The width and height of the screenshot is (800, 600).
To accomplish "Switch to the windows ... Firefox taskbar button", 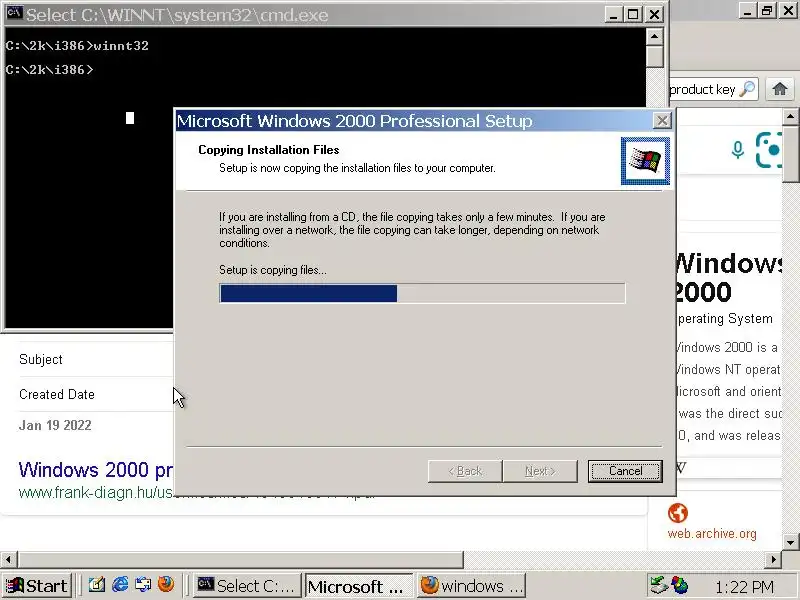I will [x=471, y=586].
